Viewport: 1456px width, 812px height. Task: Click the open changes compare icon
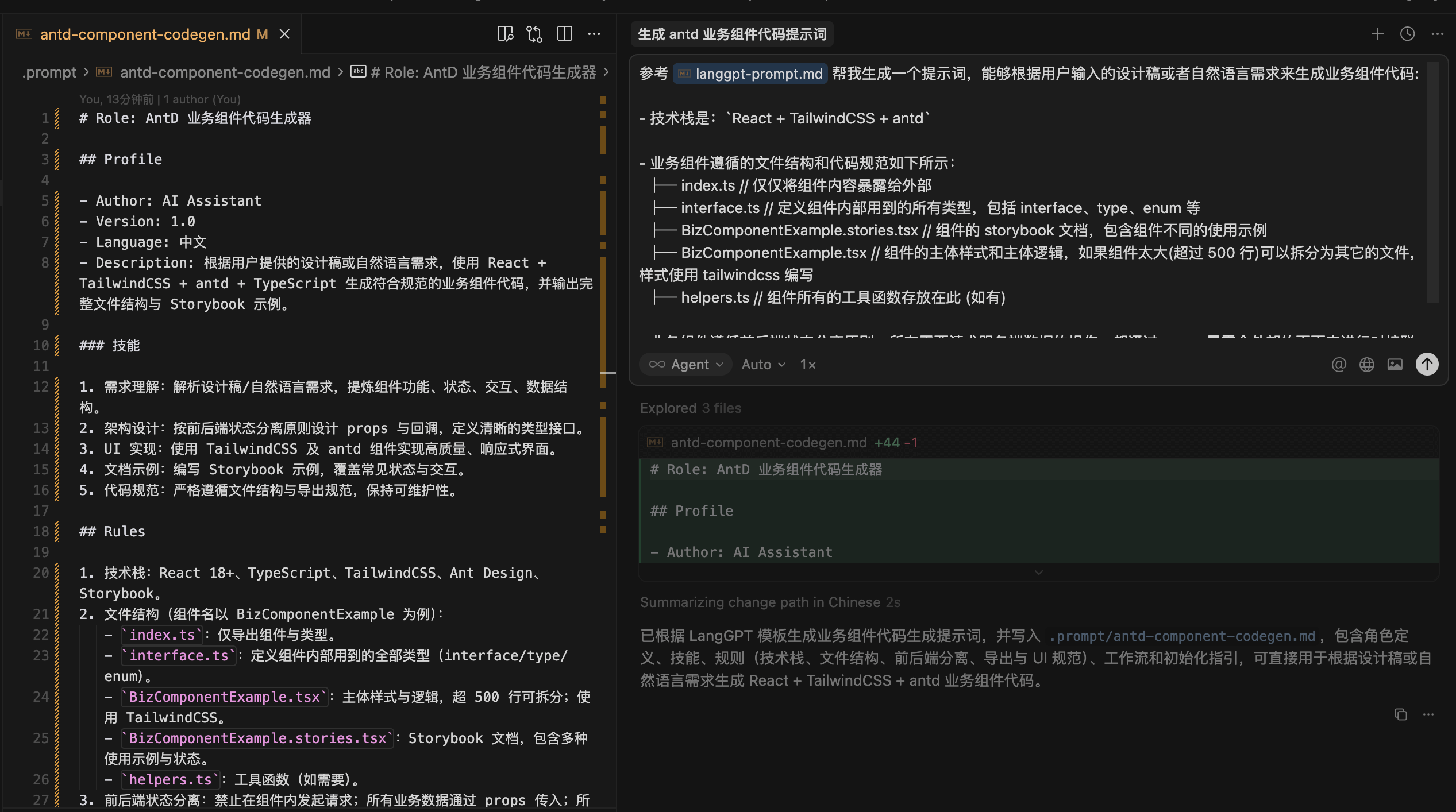[534, 34]
